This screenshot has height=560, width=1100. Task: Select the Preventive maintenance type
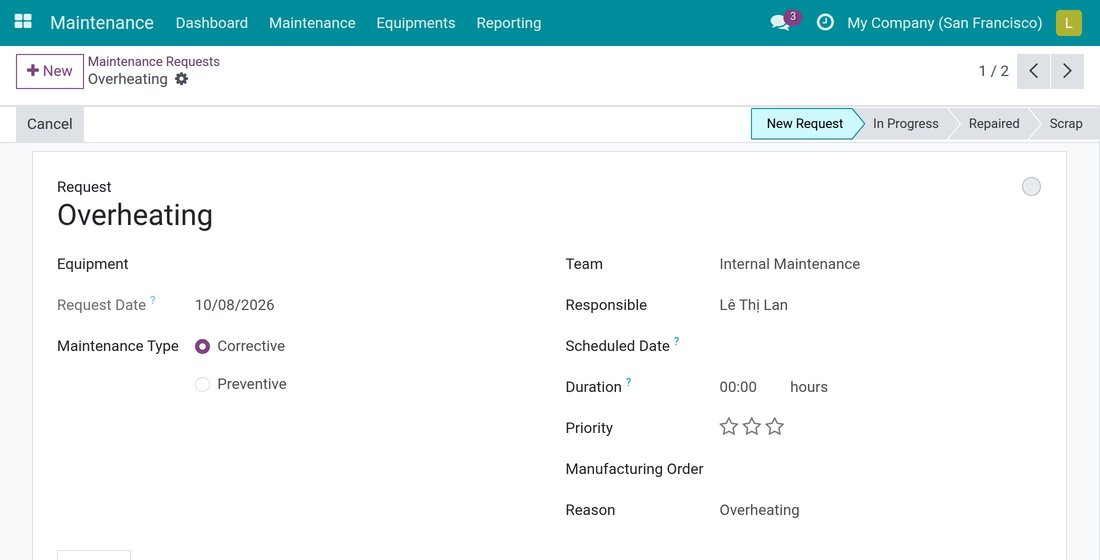203,385
